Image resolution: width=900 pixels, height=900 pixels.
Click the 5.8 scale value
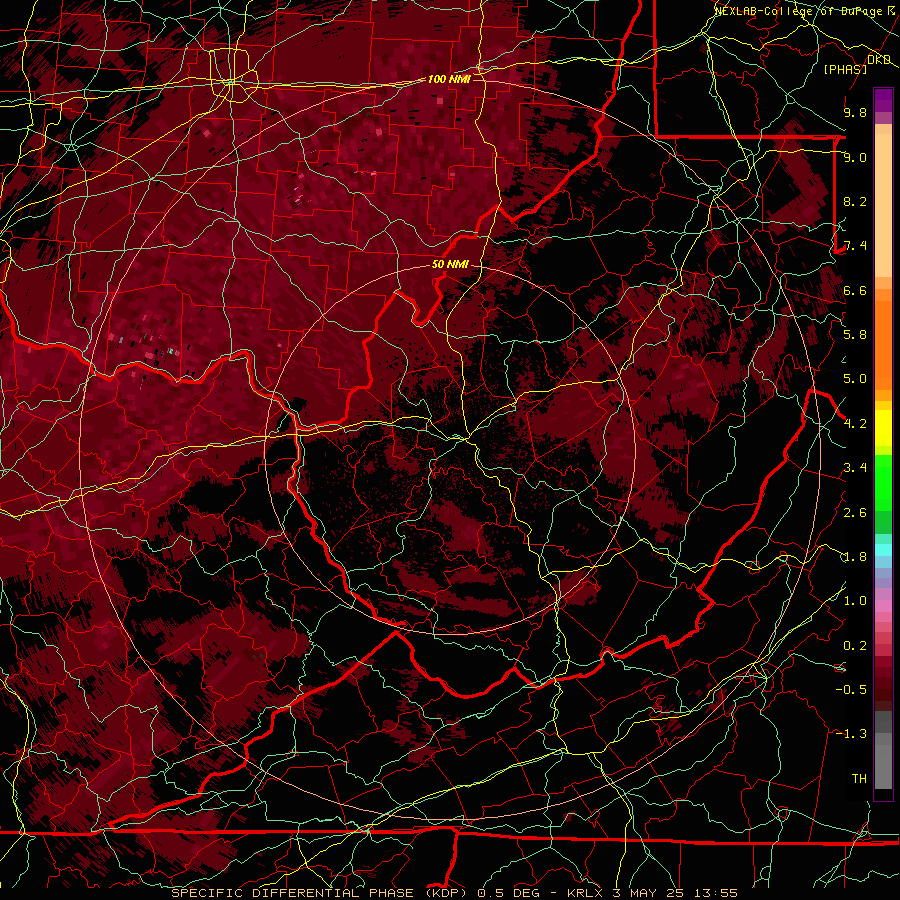(x=855, y=335)
